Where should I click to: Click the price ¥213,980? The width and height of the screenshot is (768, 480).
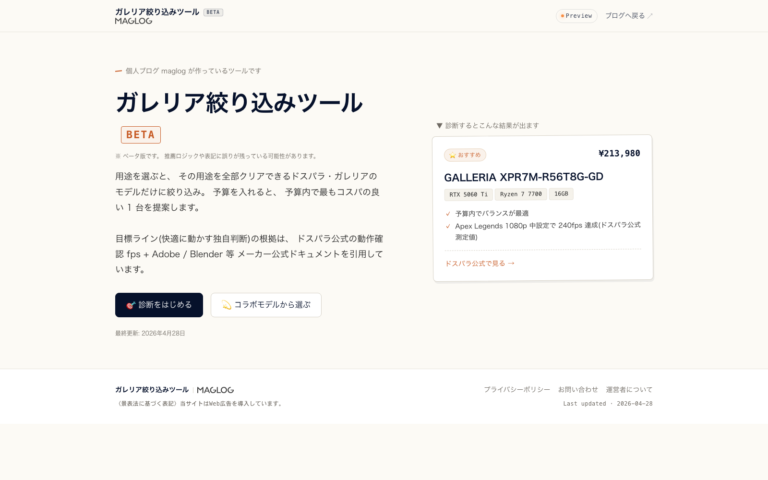(619, 153)
